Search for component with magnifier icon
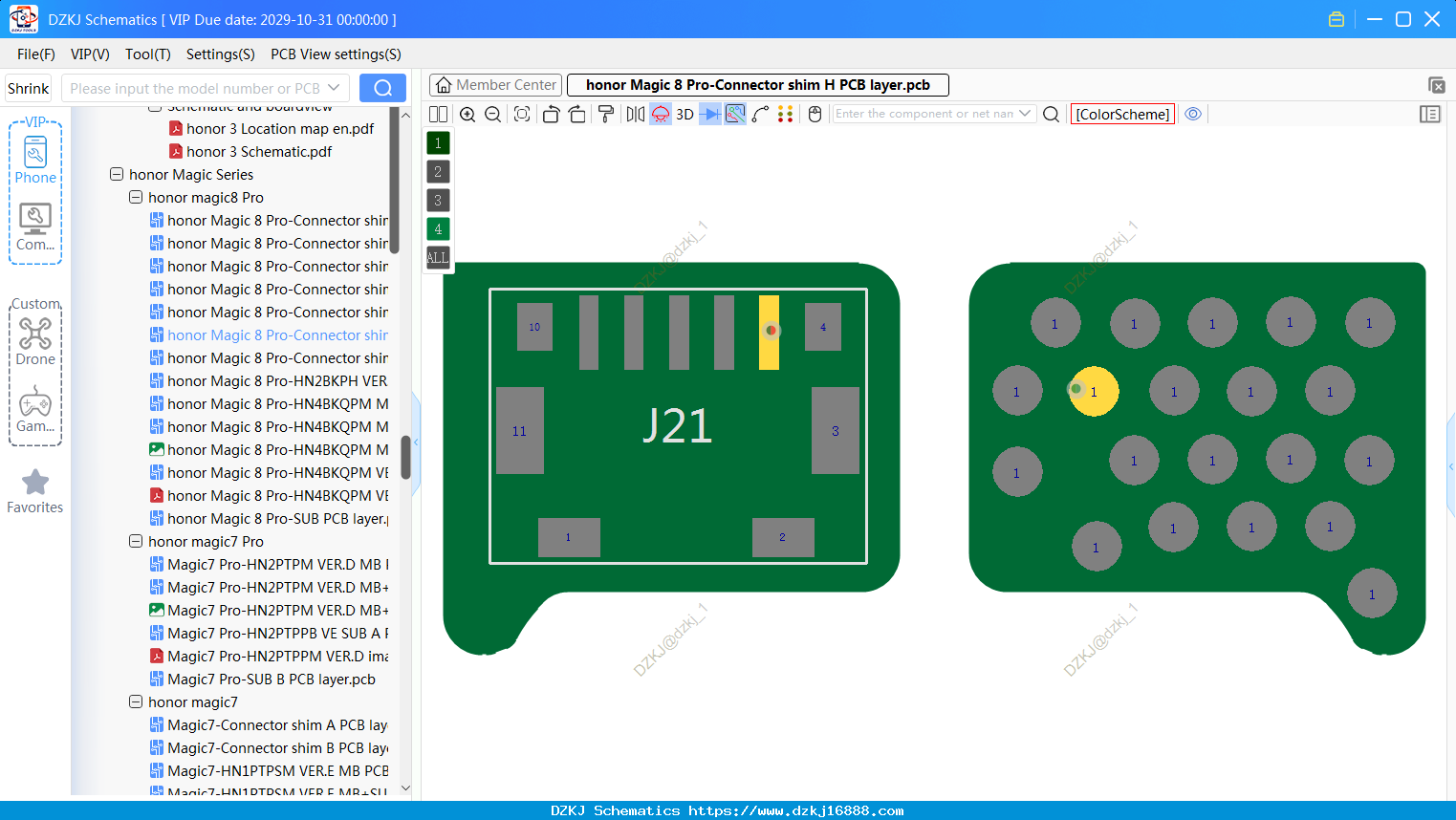This screenshot has width=1456, height=820. pos(1052,114)
